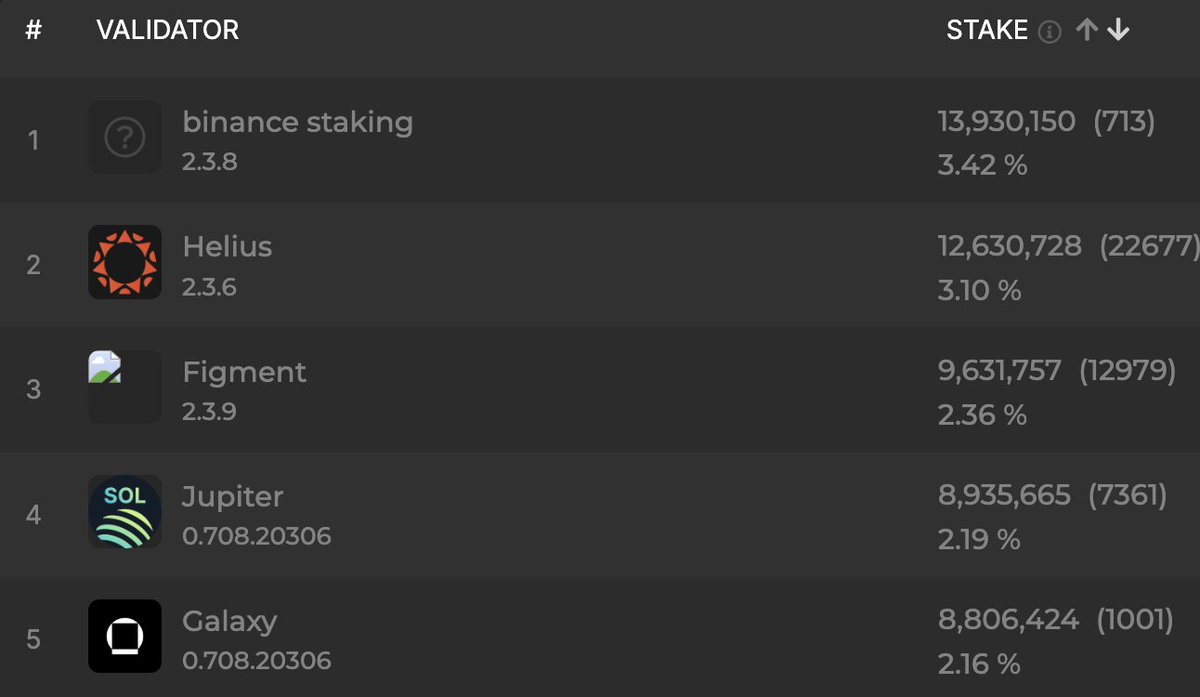Screen dimensions: 1200x697
Task: Select row number 5 for Galaxy
Action: (x=33, y=639)
